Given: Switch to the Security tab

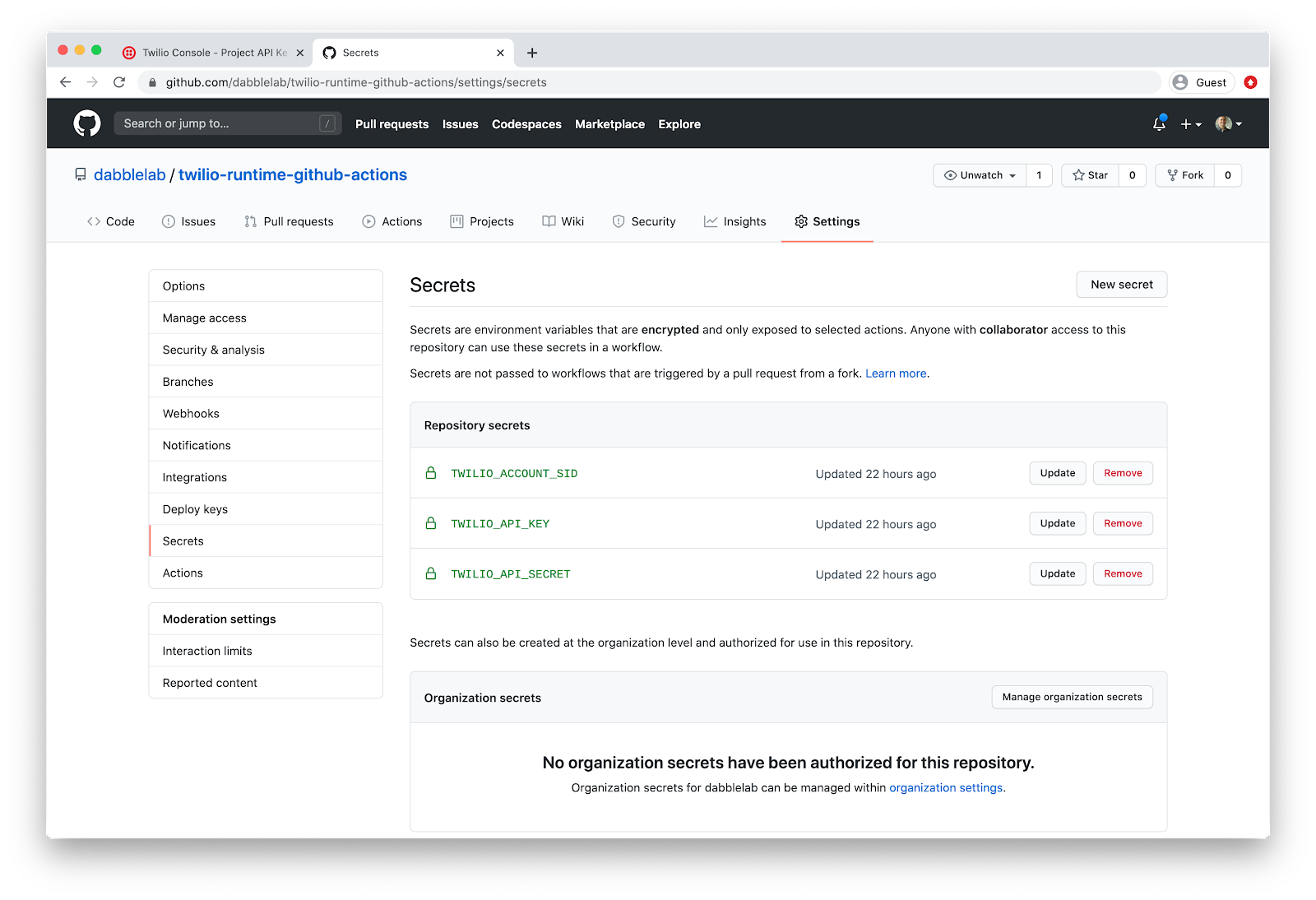Looking at the screenshot, I should [644, 221].
